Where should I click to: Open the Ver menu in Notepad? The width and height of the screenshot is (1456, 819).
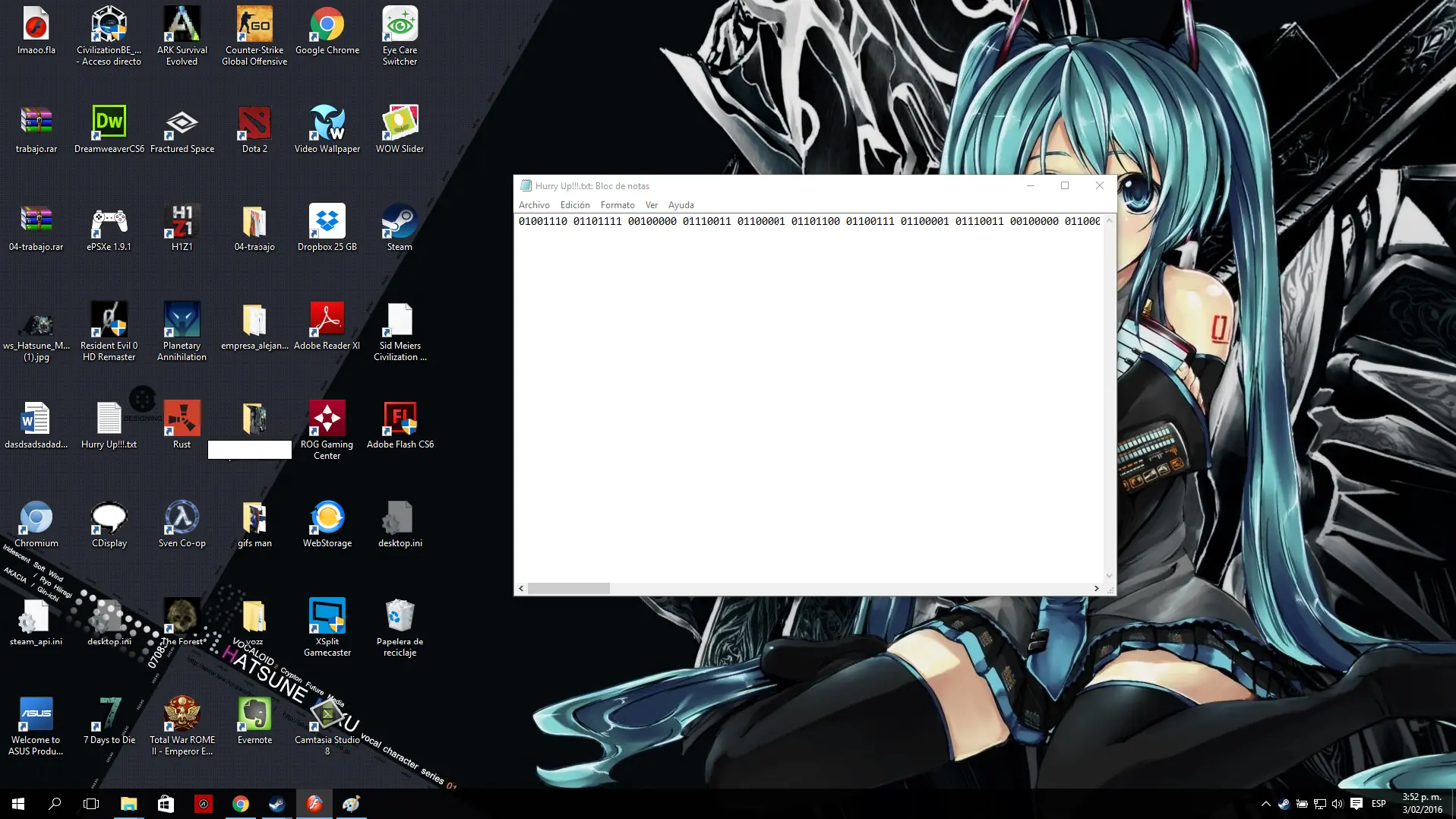click(652, 205)
